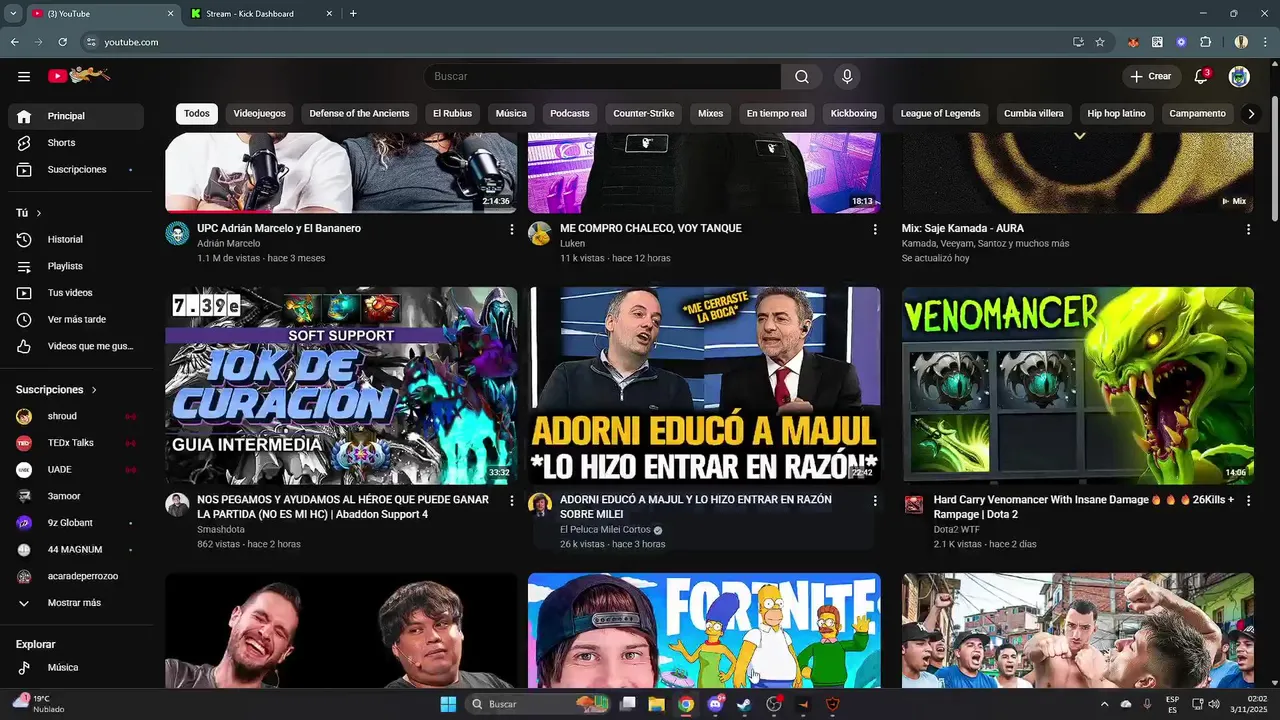1280x720 pixels.
Task: Select the Defense of the Ancients chip
Action: click(359, 114)
